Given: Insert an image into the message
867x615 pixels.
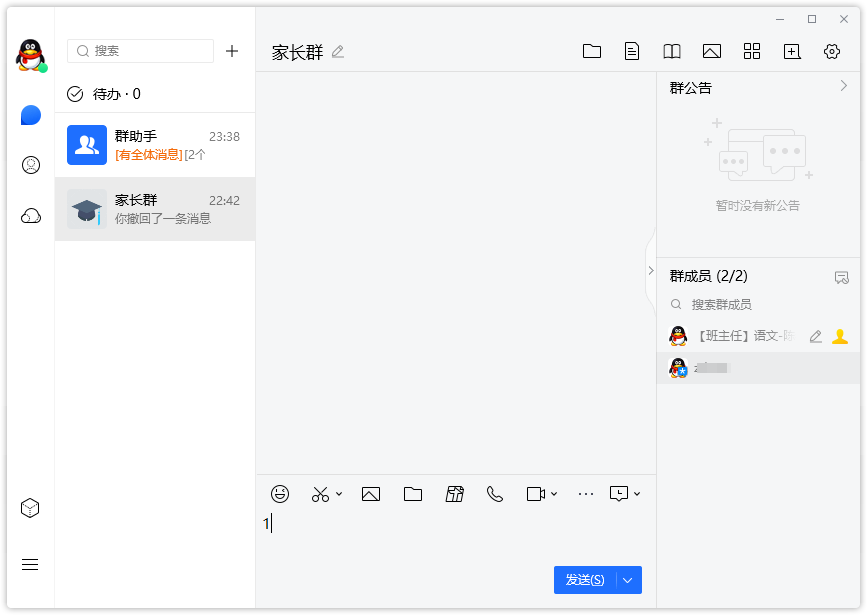Looking at the screenshot, I should pos(371,493).
